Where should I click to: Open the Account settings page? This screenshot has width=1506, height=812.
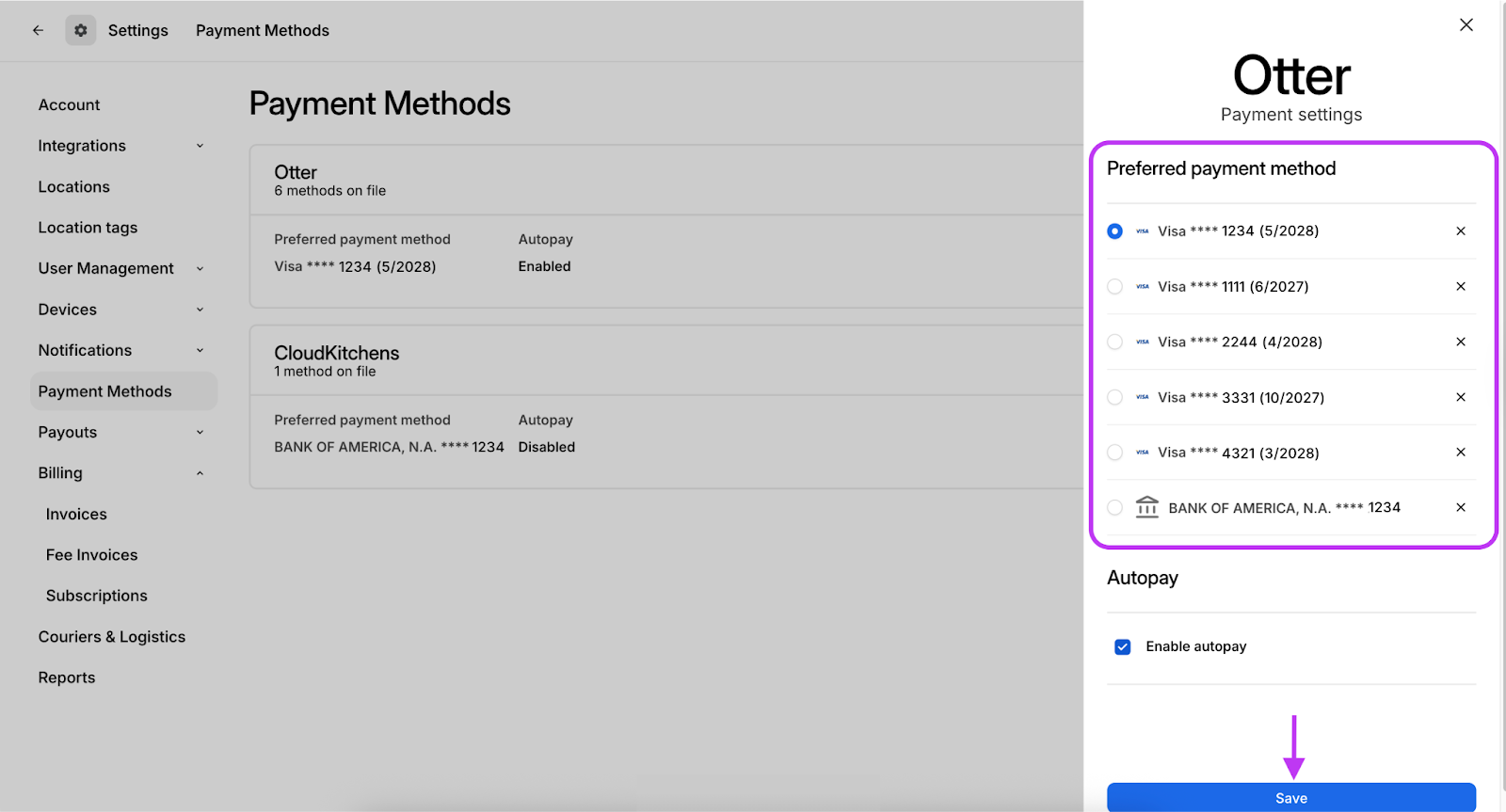click(69, 104)
